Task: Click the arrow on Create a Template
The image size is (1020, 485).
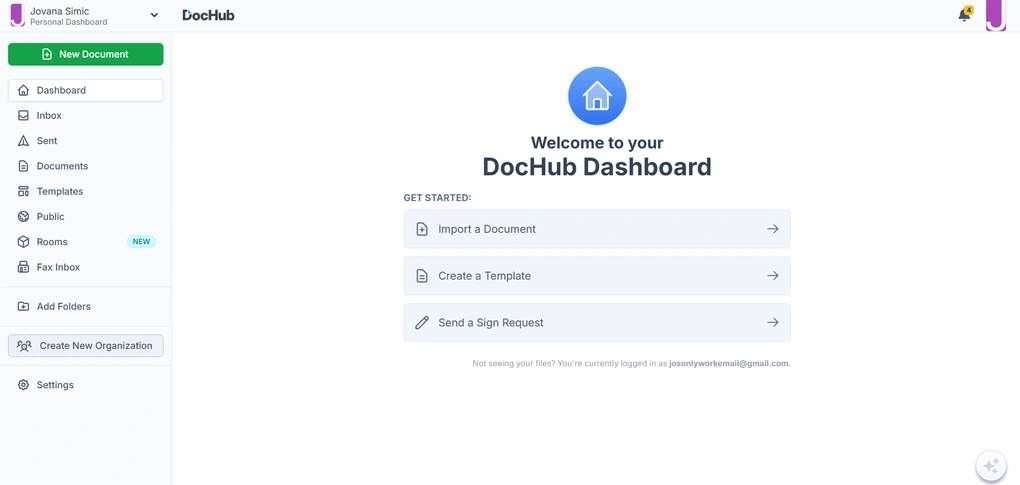Action: (x=773, y=276)
